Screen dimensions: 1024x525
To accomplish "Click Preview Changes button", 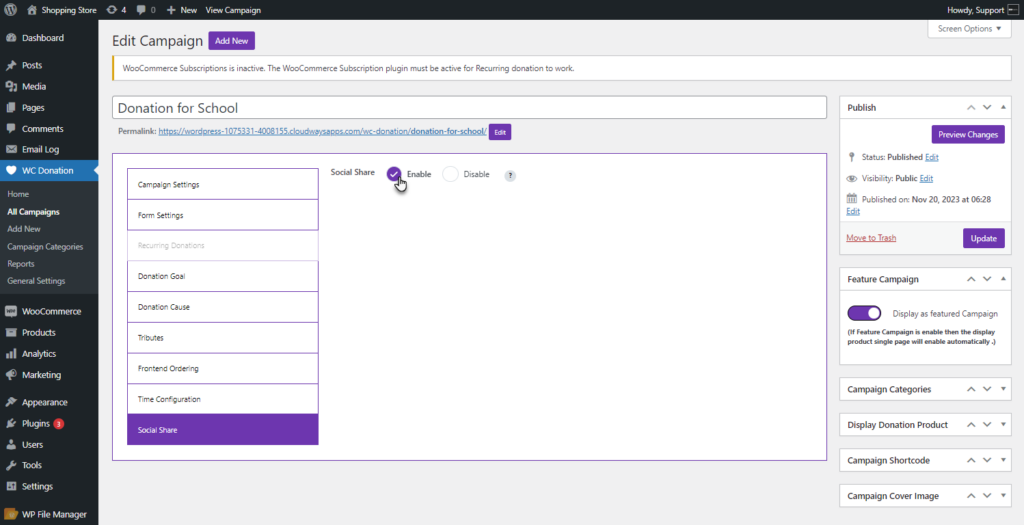I will [x=968, y=135].
